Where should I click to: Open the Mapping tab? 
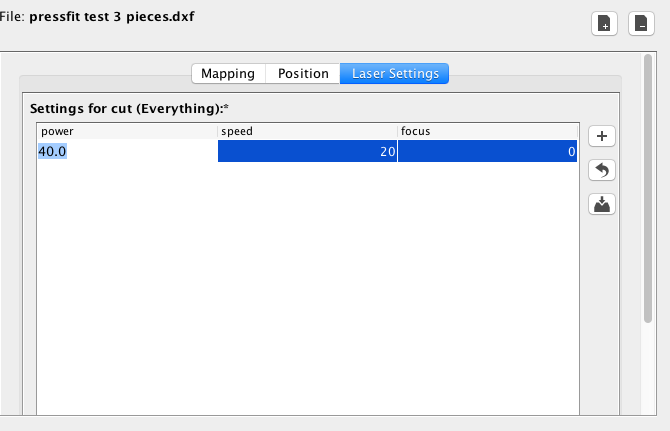(x=228, y=73)
